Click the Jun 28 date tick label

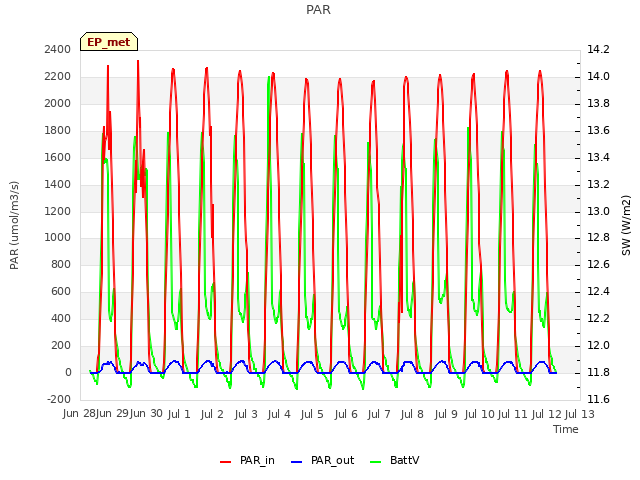click(79, 414)
